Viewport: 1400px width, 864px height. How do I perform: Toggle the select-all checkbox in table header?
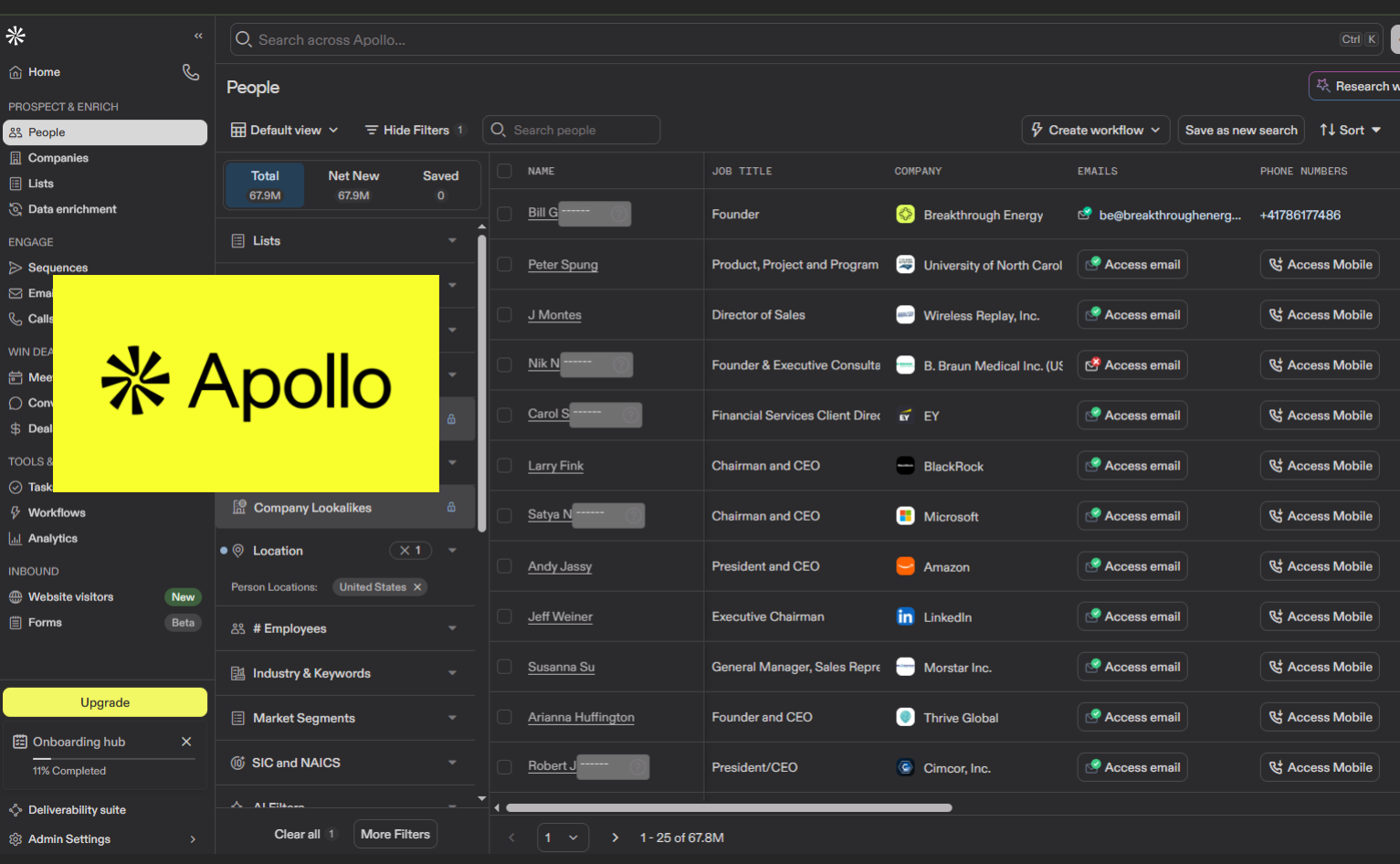coord(504,171)
